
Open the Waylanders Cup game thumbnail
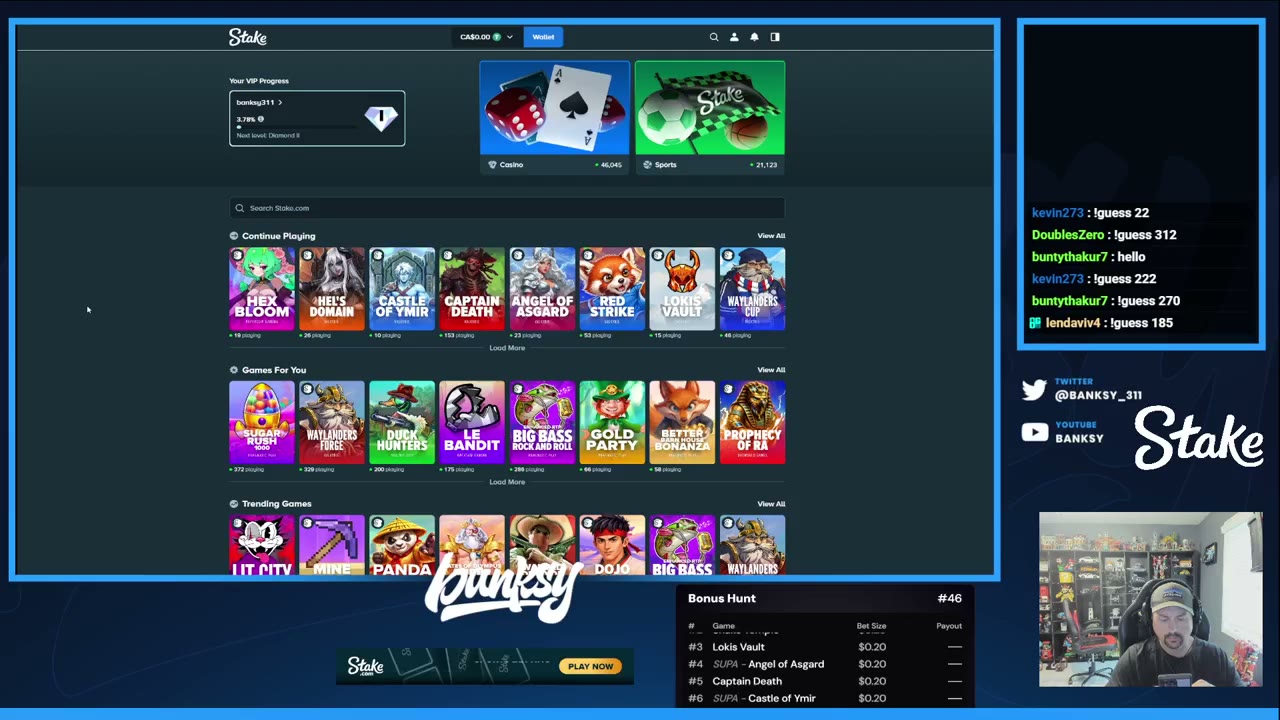click(x=752, y=289)
